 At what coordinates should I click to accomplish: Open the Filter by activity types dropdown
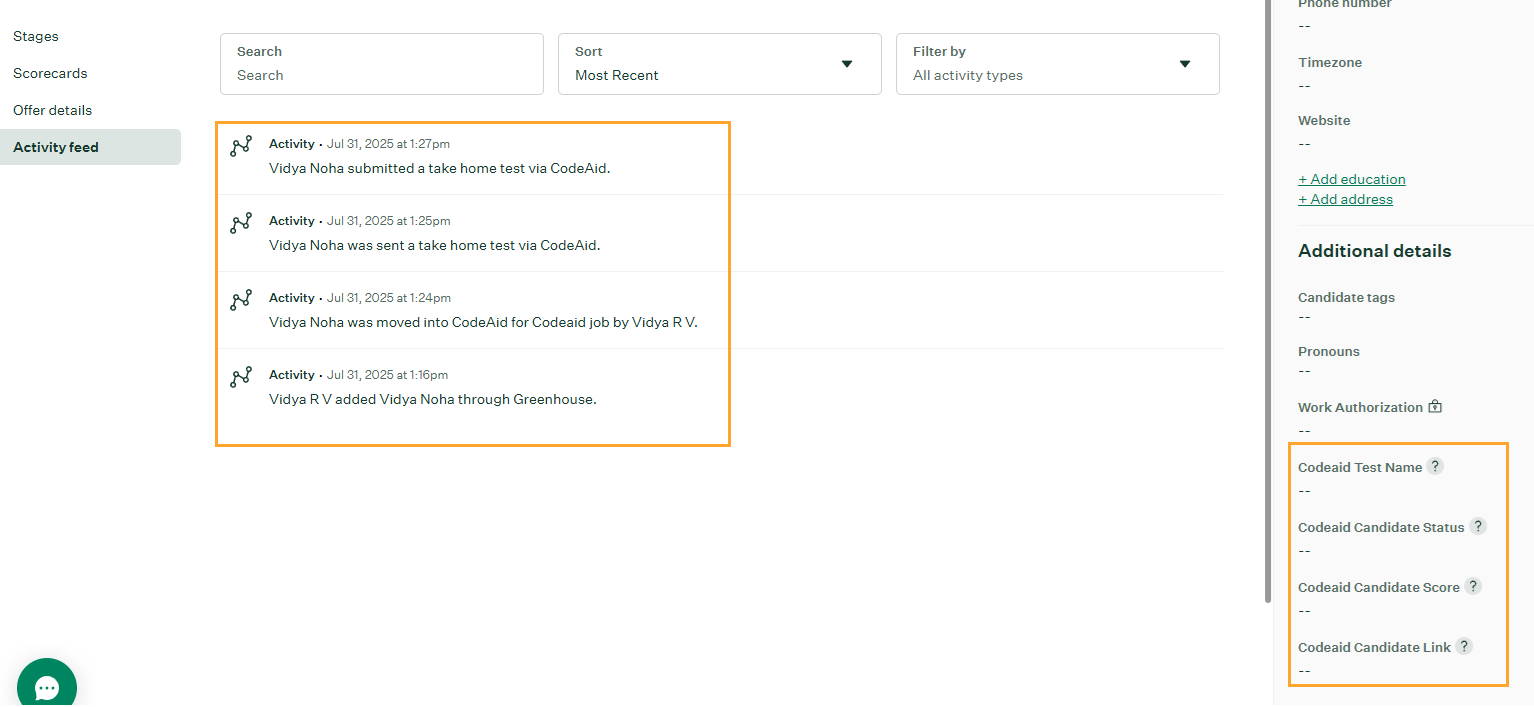[1058, 64]
